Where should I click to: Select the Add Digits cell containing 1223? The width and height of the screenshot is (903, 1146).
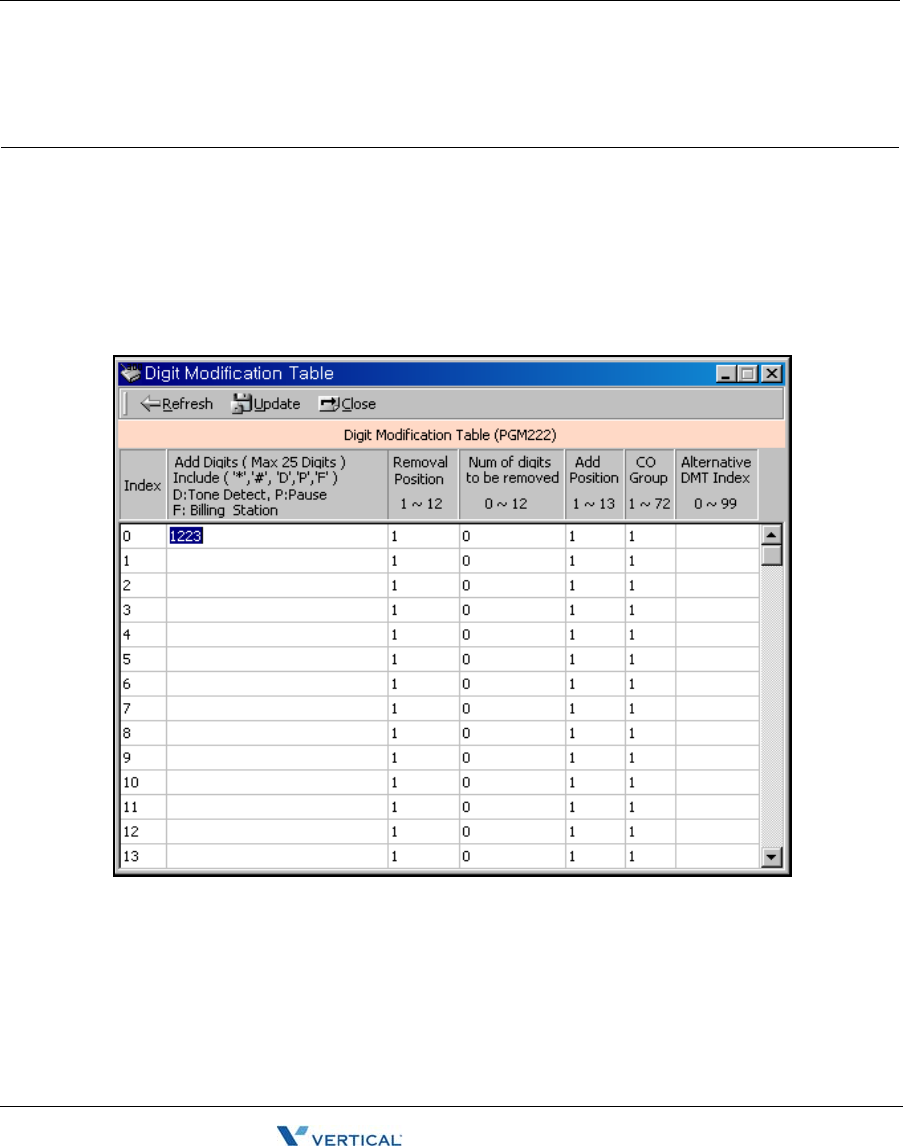[x=277, y=536]
